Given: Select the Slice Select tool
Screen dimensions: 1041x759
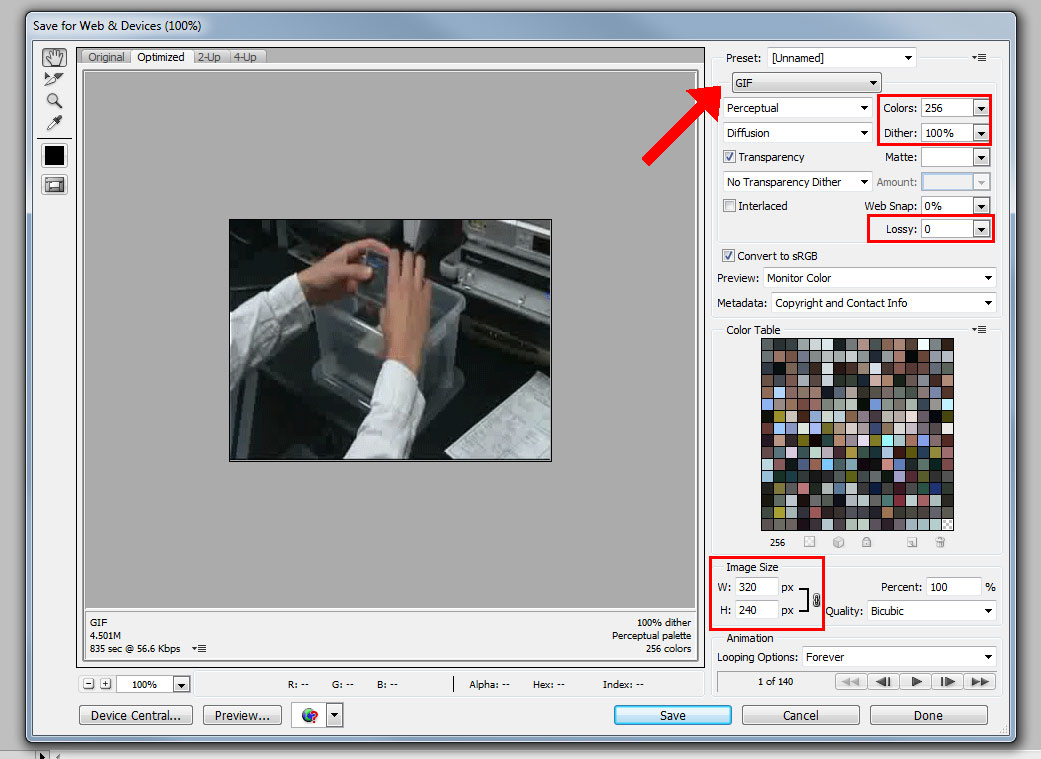Looking at the screenshot, I should click(x=53, y=78).
